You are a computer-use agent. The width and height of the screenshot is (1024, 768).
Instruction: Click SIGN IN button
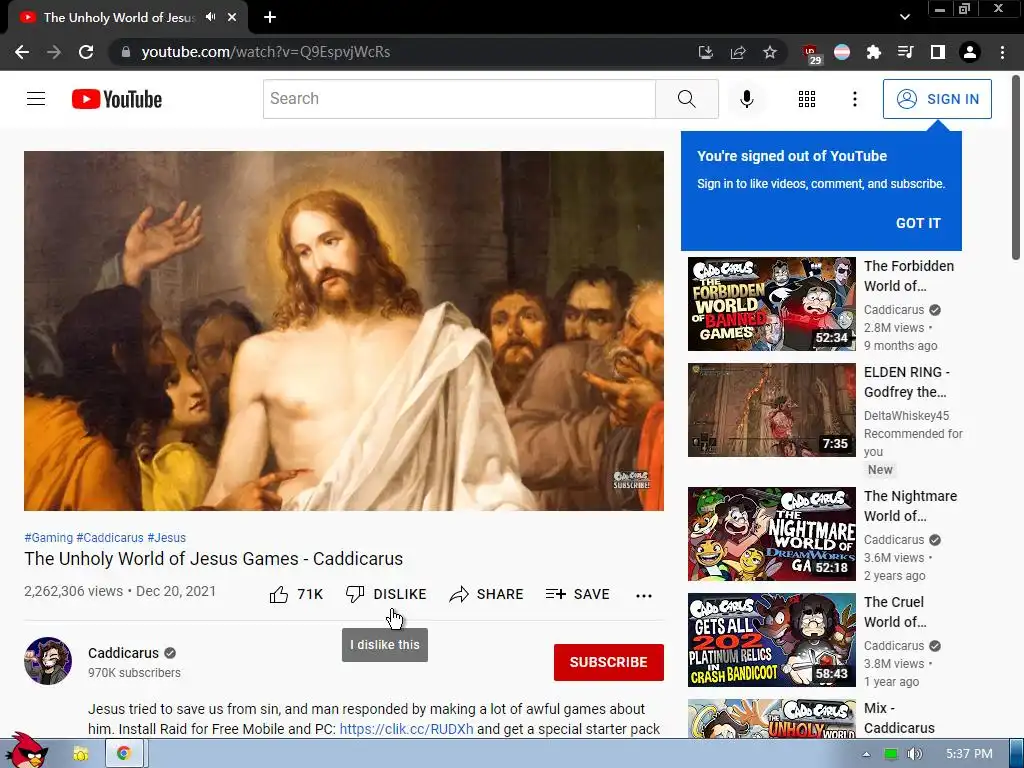(x=937, y=99)
